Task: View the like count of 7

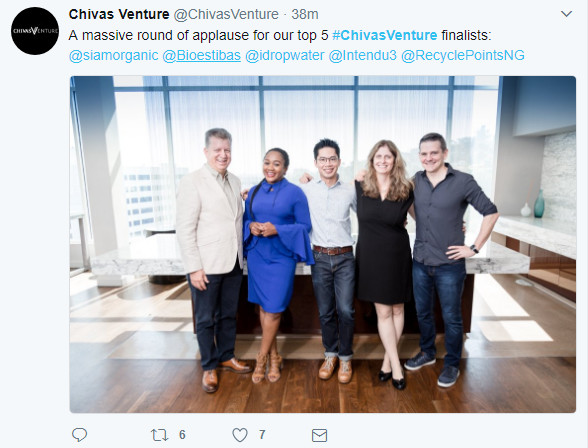Action: [262, 435]
